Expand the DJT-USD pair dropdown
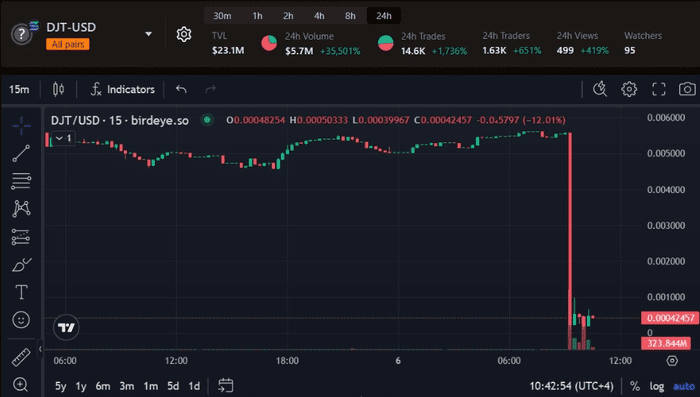This screenshot has width=700, height=397. 149,34
